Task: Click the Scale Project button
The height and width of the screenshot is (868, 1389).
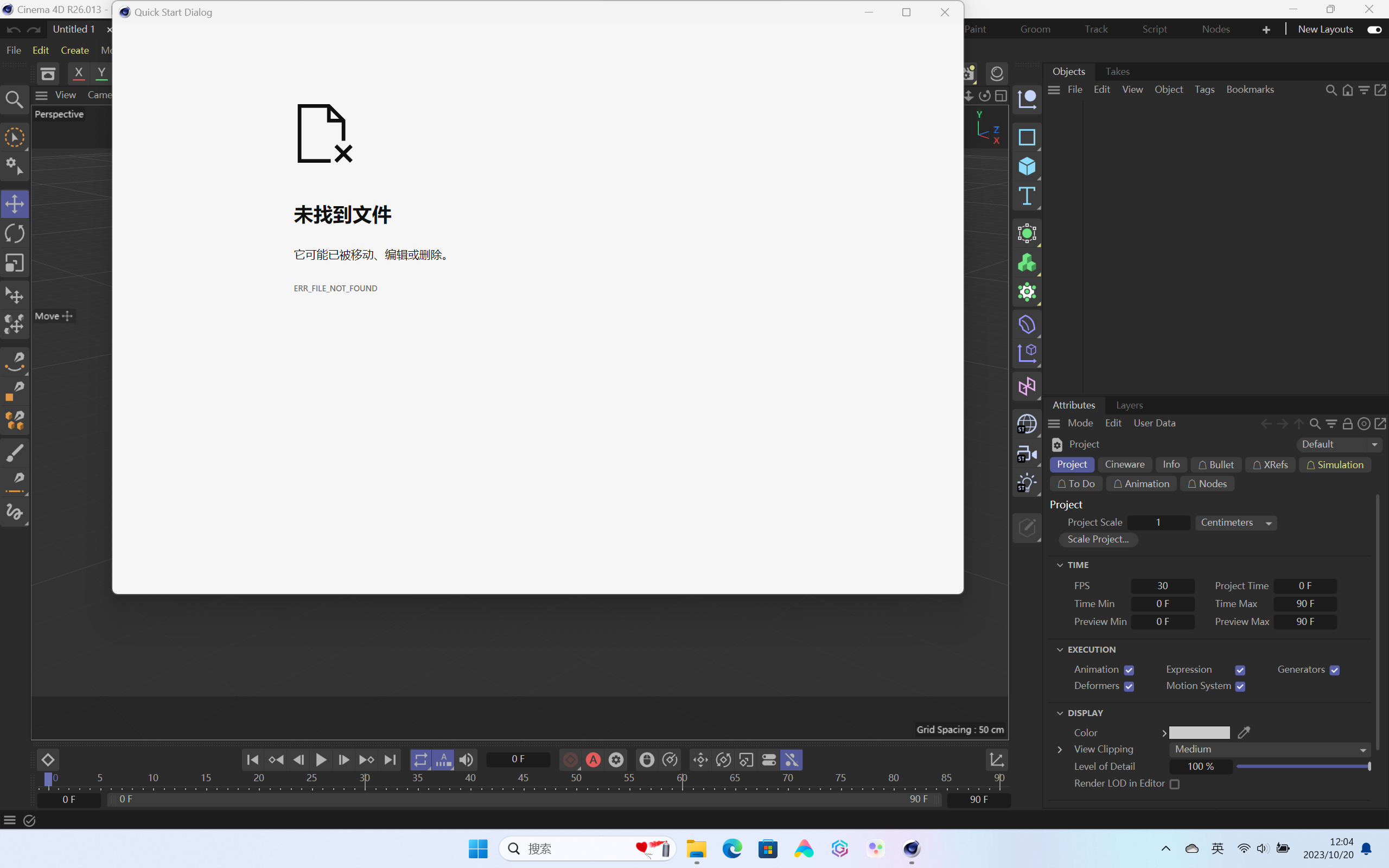Action: [1098, 539]
